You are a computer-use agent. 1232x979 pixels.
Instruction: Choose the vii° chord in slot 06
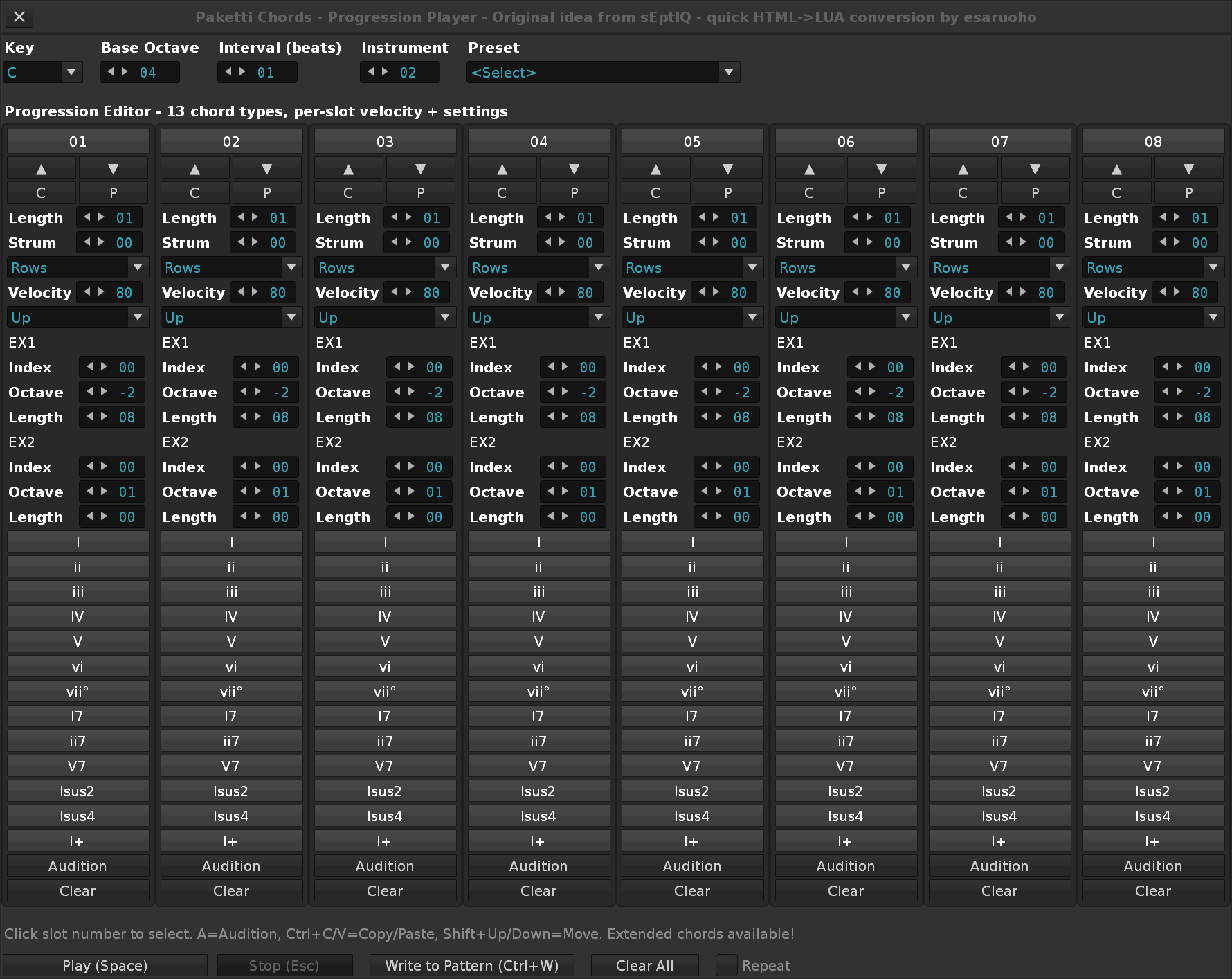pos(846,691)
